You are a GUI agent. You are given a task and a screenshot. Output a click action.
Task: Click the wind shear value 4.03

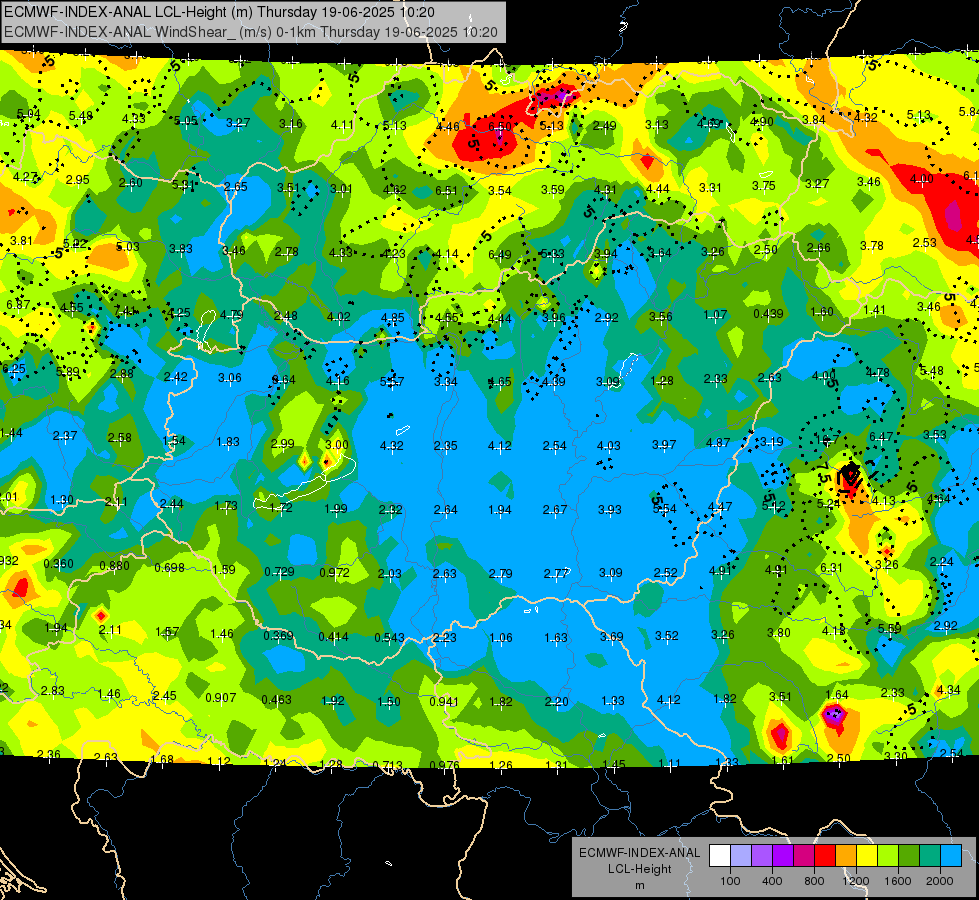pyautogui.click(x=609, y=446)
